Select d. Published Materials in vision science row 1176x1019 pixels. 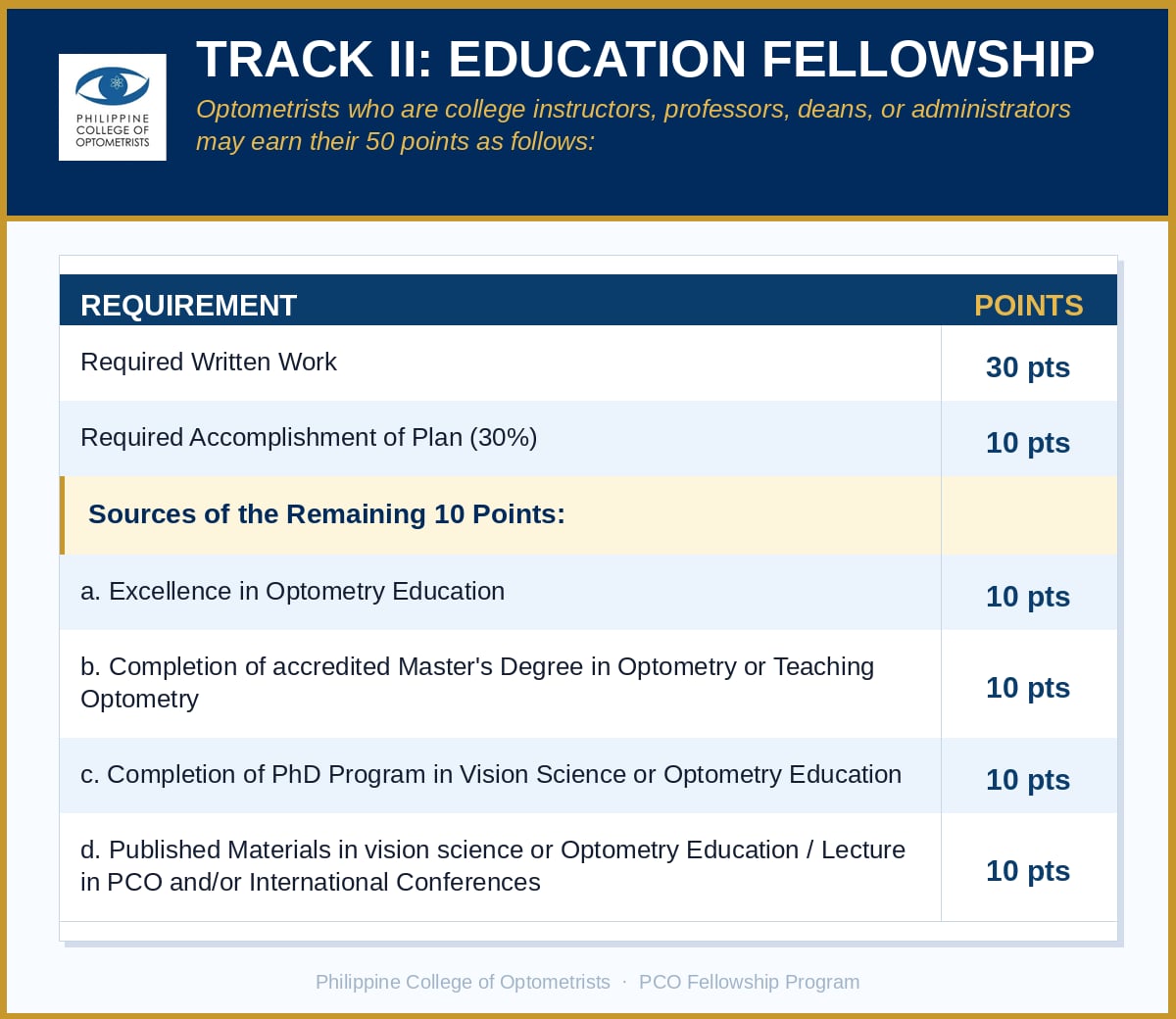tap(588, 866)
